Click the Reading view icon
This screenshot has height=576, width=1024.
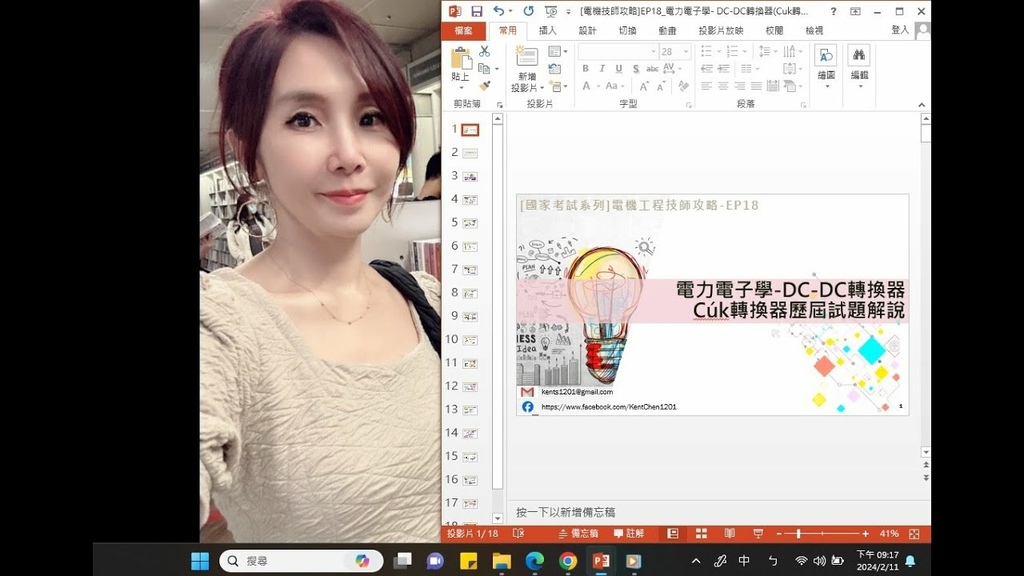tap(729, 534)
